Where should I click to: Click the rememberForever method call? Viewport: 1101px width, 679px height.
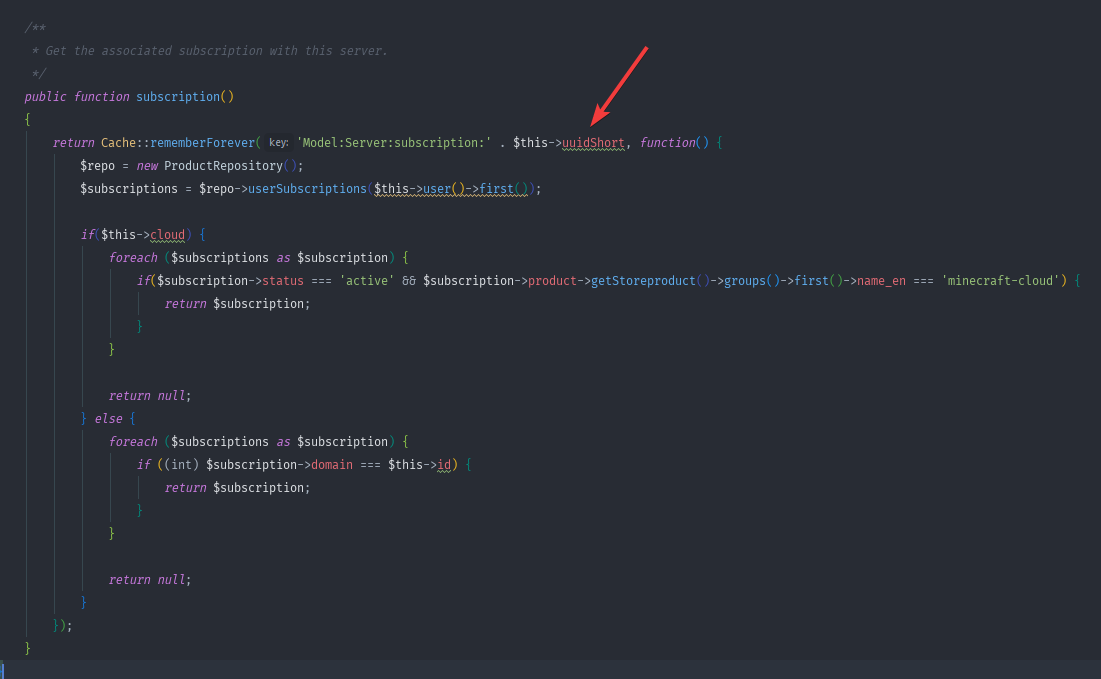pos(203,143)
